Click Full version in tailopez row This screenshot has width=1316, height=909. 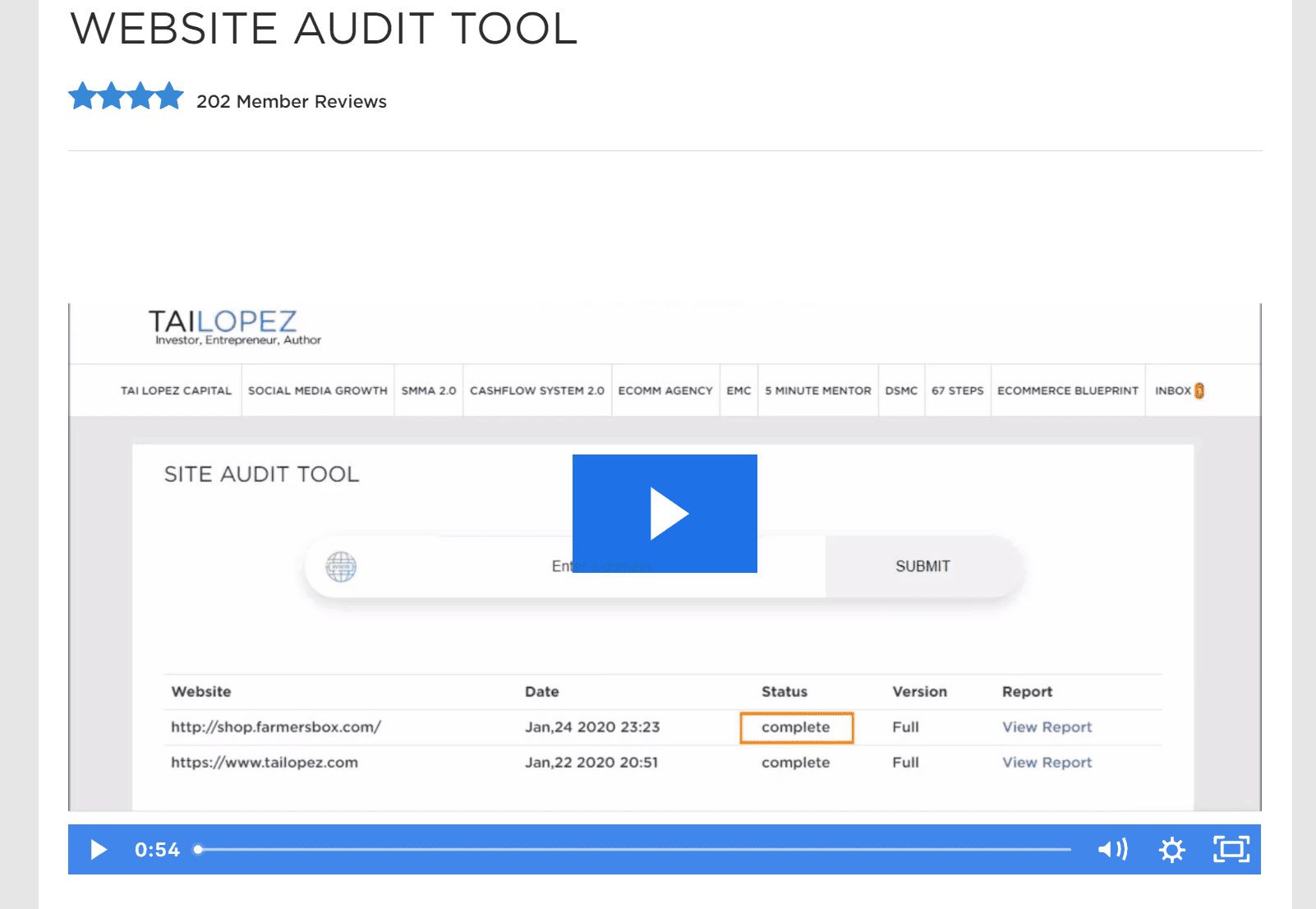click(906, 762)
